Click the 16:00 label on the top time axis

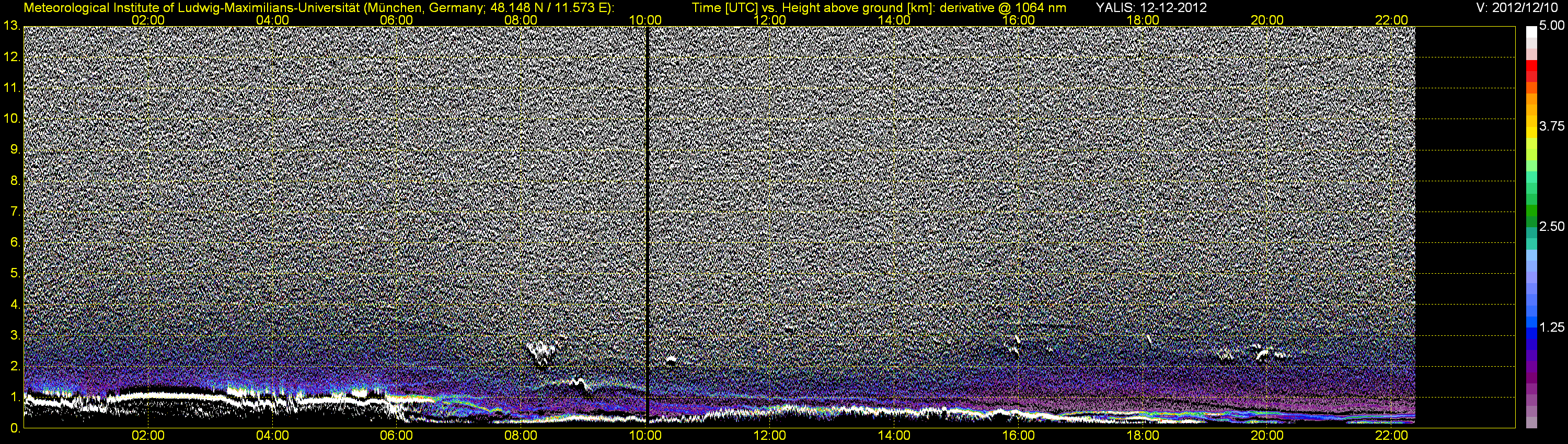click(1018, 20)
